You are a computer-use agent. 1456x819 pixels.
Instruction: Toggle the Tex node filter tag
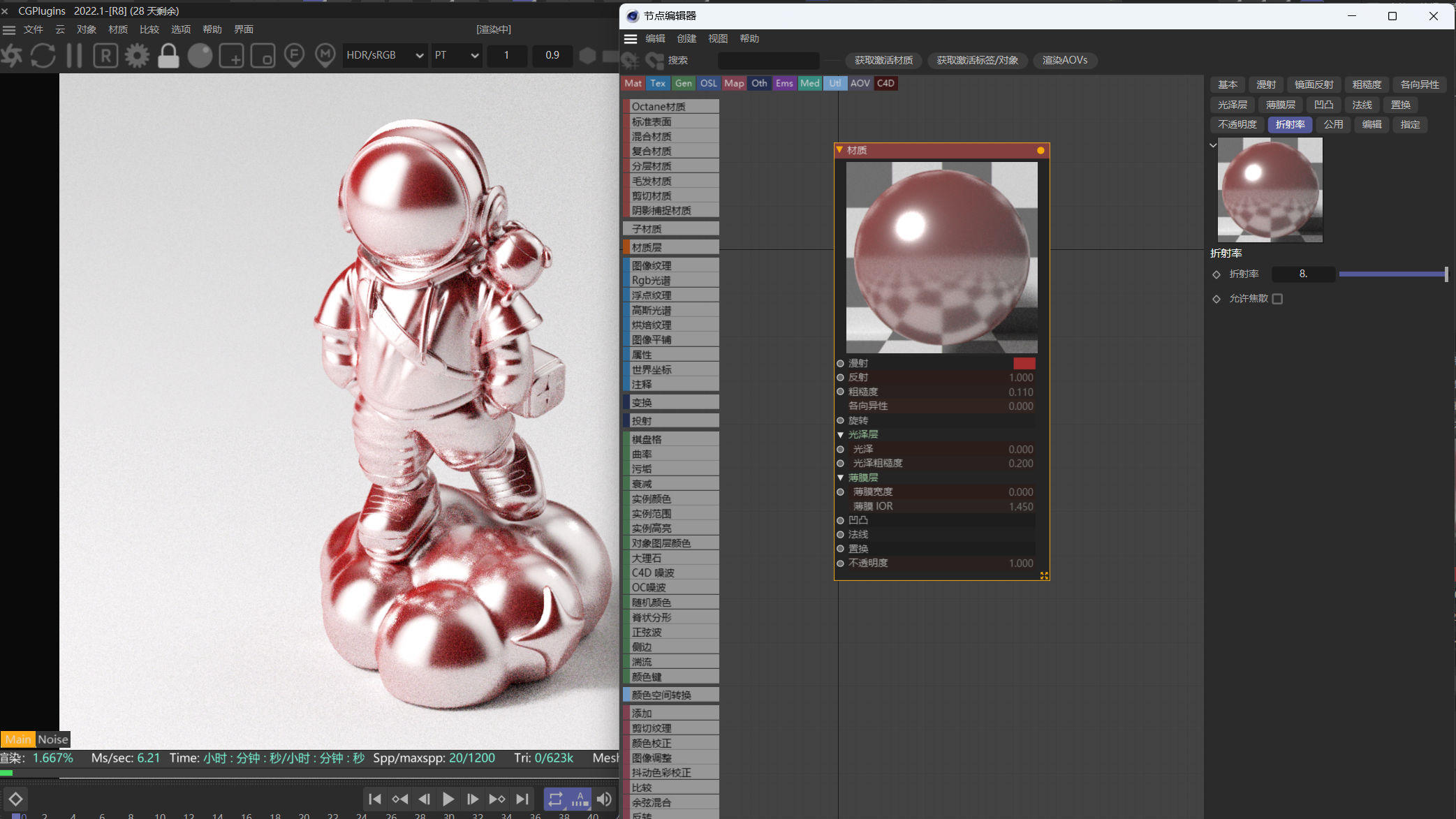tap(658, 83)
